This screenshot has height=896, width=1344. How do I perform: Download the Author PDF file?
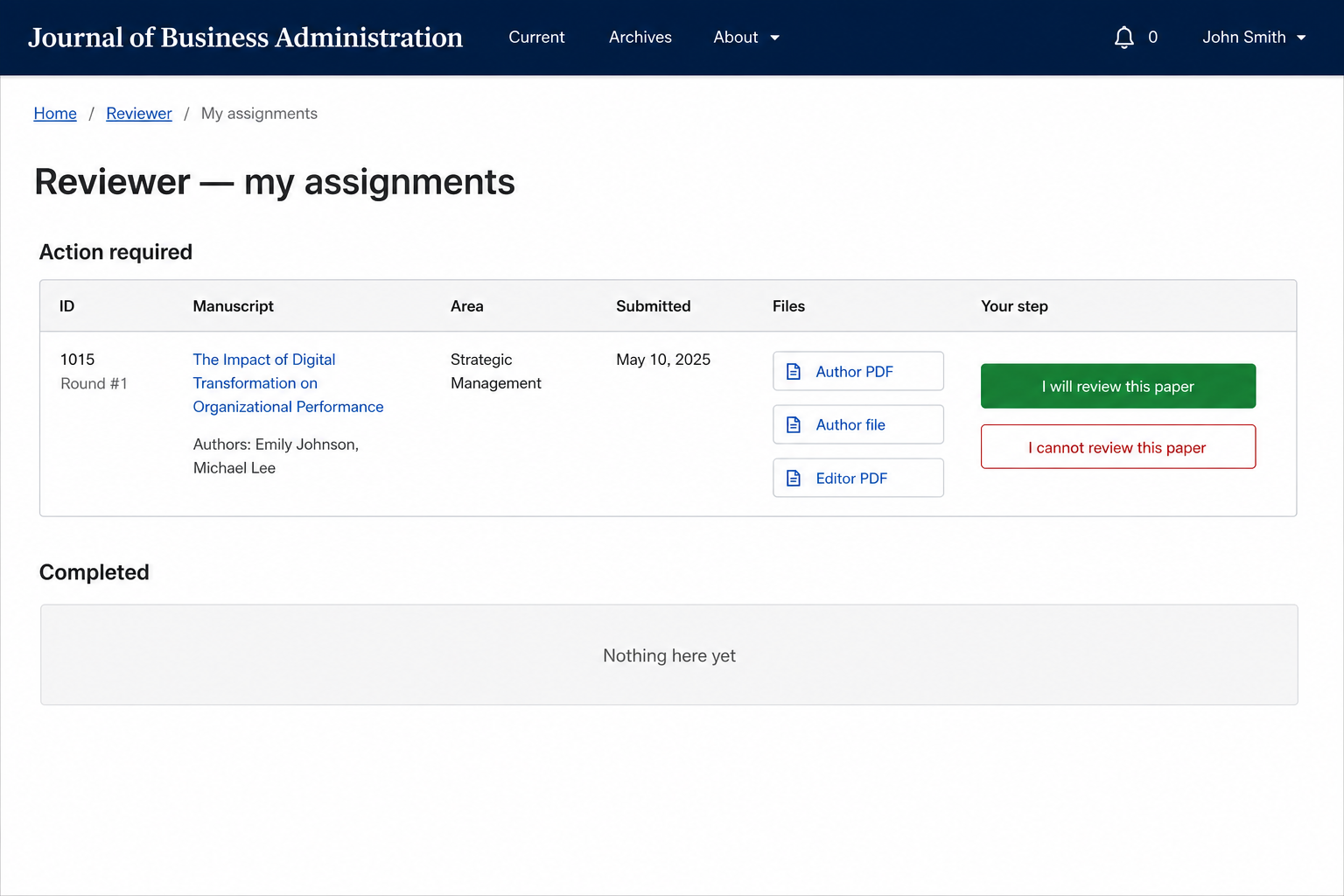tap(858, 371)
